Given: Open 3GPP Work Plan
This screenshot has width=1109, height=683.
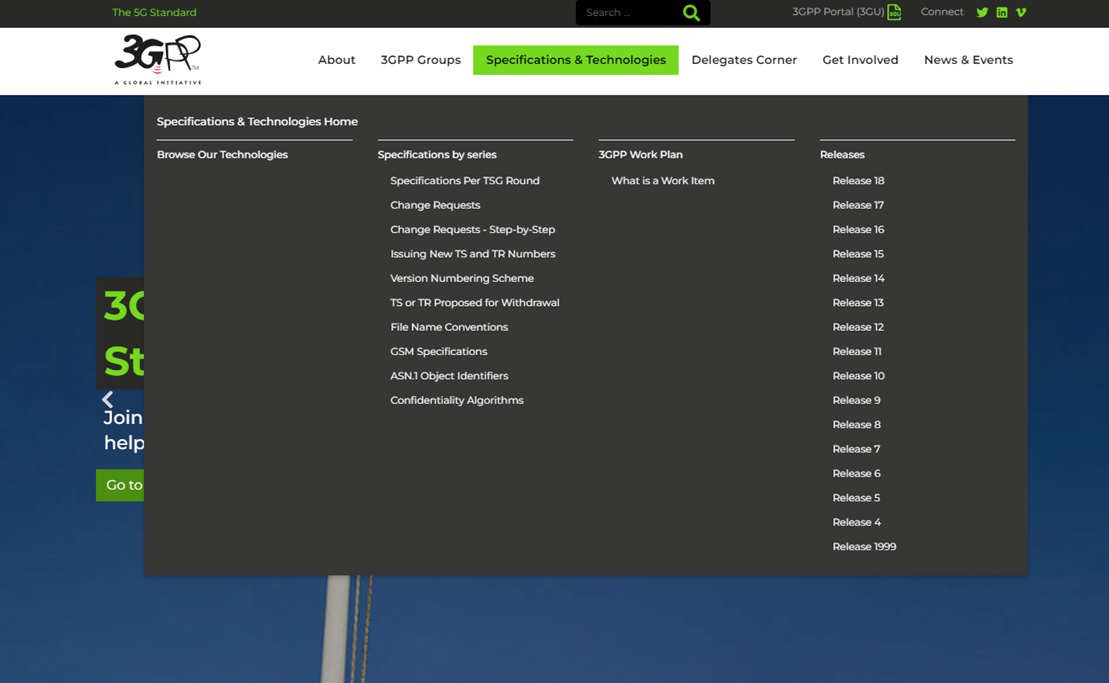Looking at the screenshot, I should point(641,154).
